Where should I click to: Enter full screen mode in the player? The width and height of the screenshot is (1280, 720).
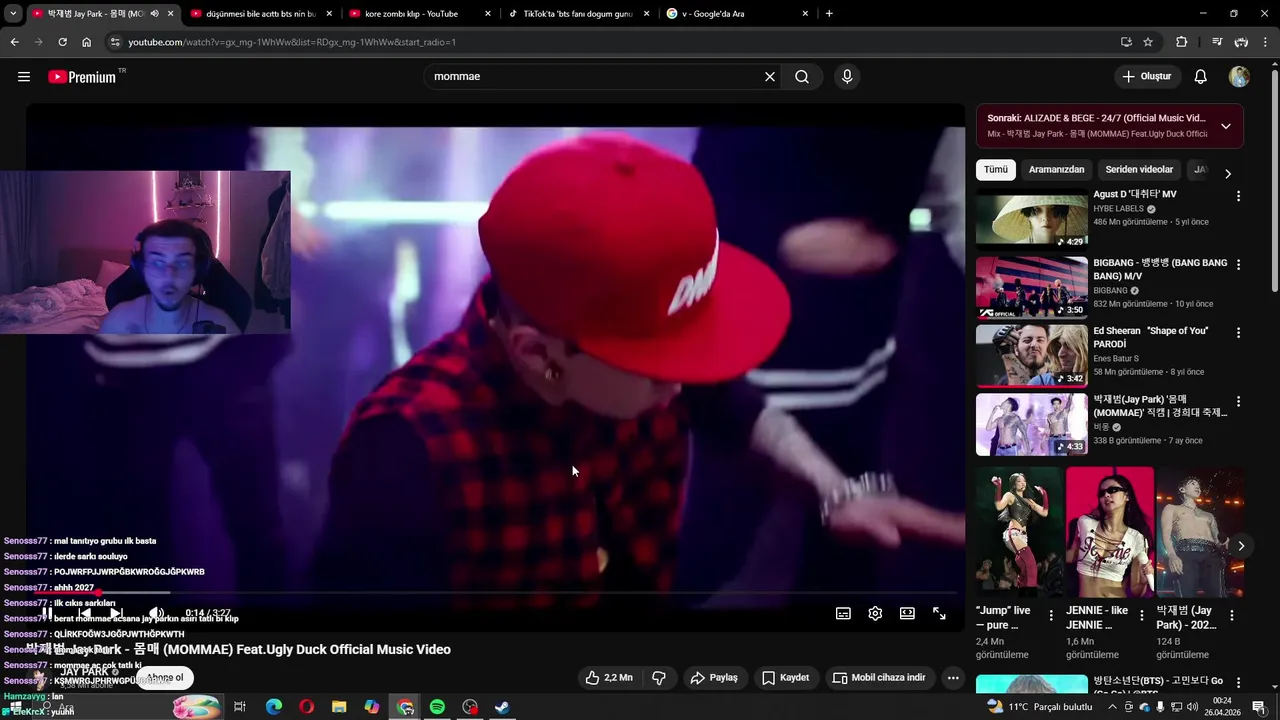939,614
